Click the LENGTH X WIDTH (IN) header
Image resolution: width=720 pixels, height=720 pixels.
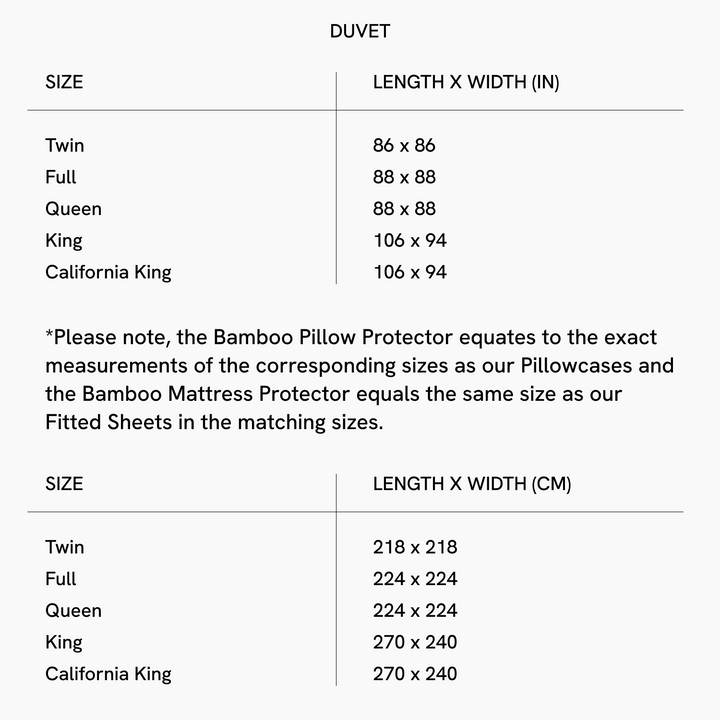pyautogui.click(x=466, y=82)
